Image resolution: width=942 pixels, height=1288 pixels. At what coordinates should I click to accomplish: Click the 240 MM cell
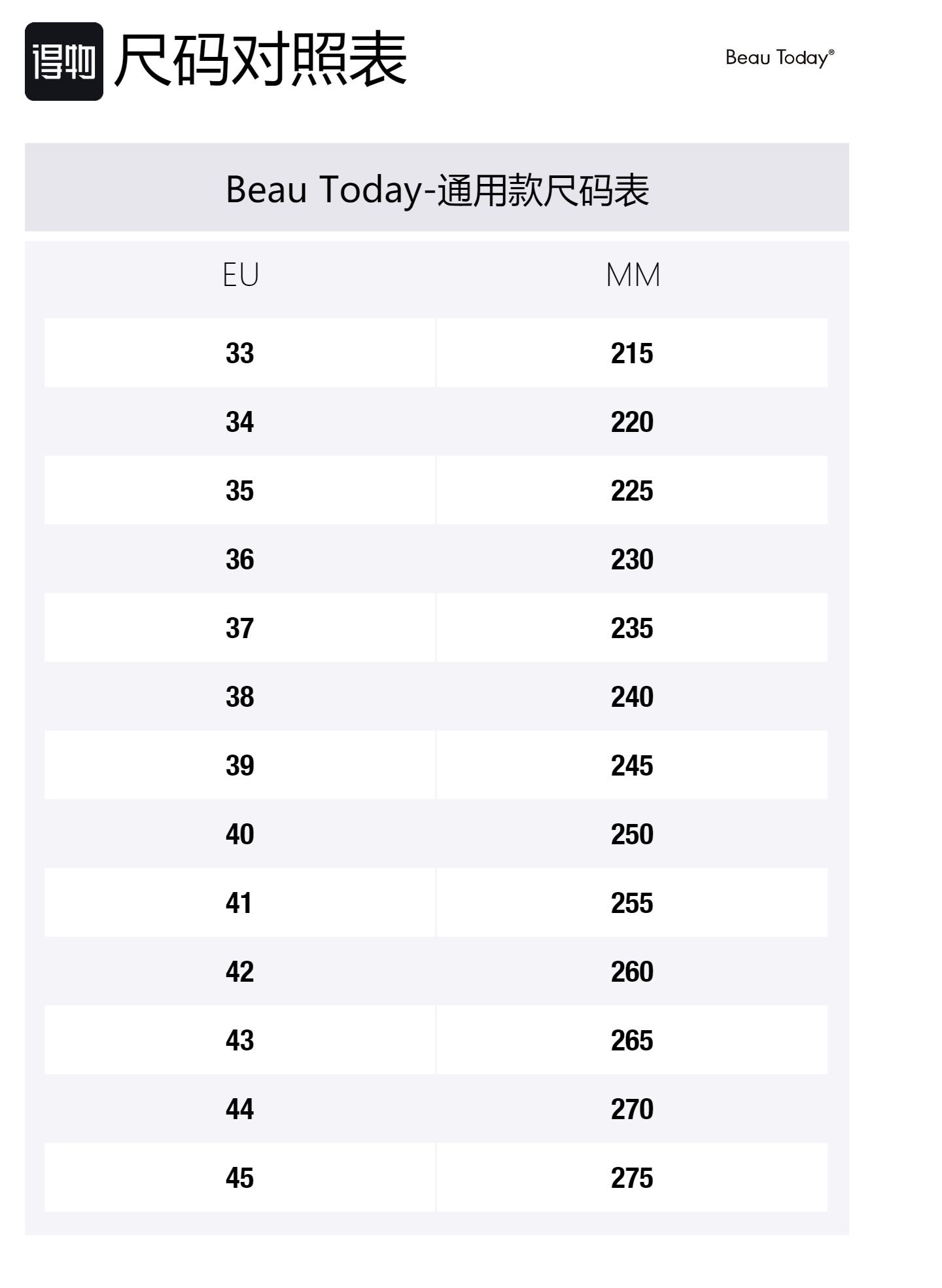click(x=632, y=697)
